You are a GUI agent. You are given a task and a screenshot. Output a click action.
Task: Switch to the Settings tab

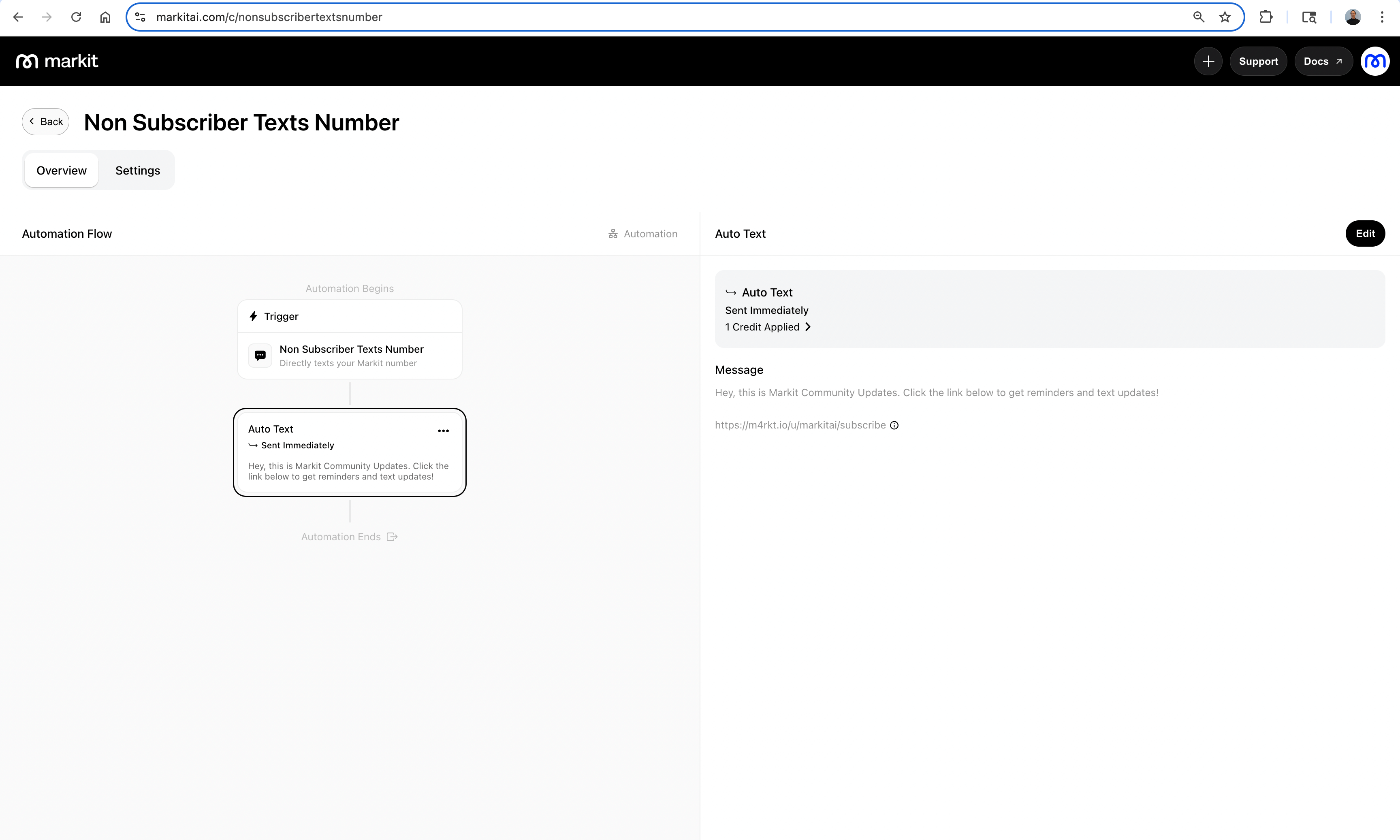(138, 171)
